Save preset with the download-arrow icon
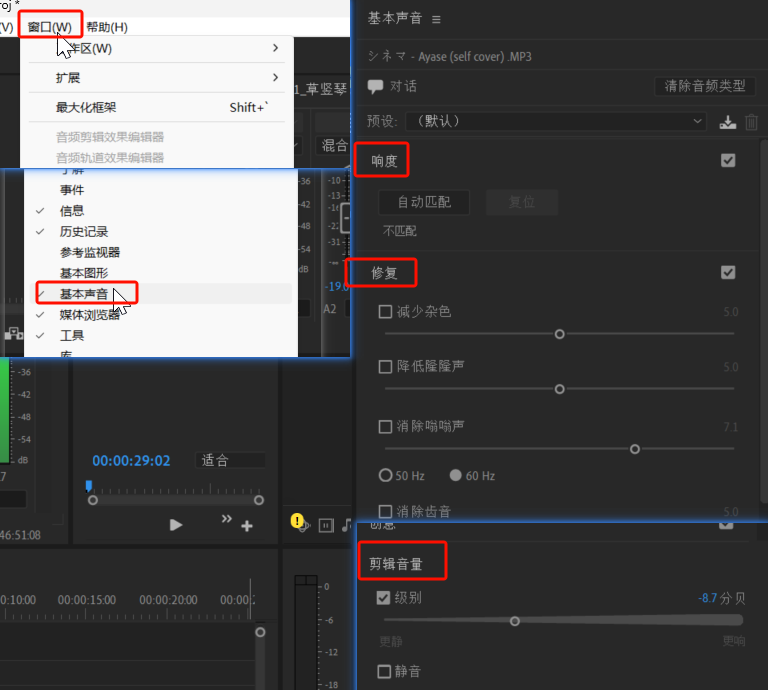 pos(727,121)
